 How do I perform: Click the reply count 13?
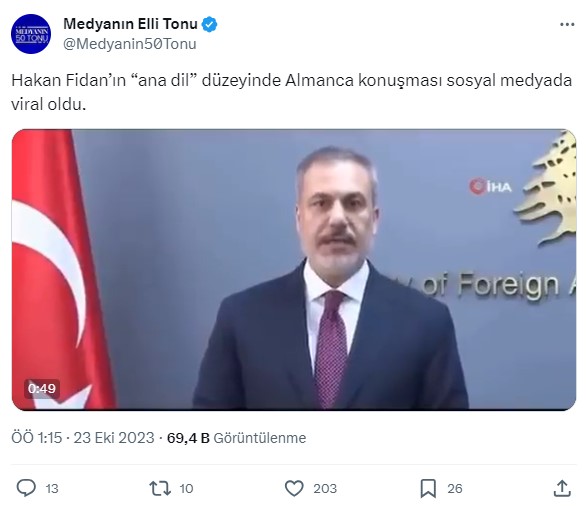52,489
